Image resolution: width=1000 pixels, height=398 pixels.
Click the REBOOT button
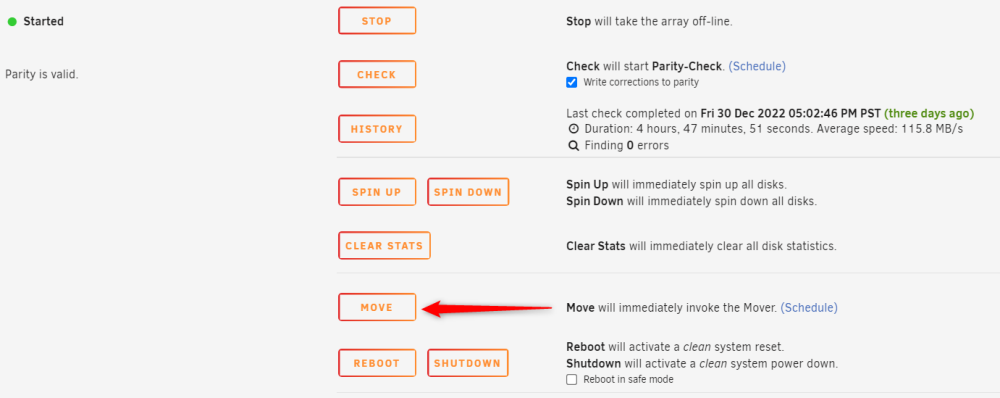coord(377,362)
